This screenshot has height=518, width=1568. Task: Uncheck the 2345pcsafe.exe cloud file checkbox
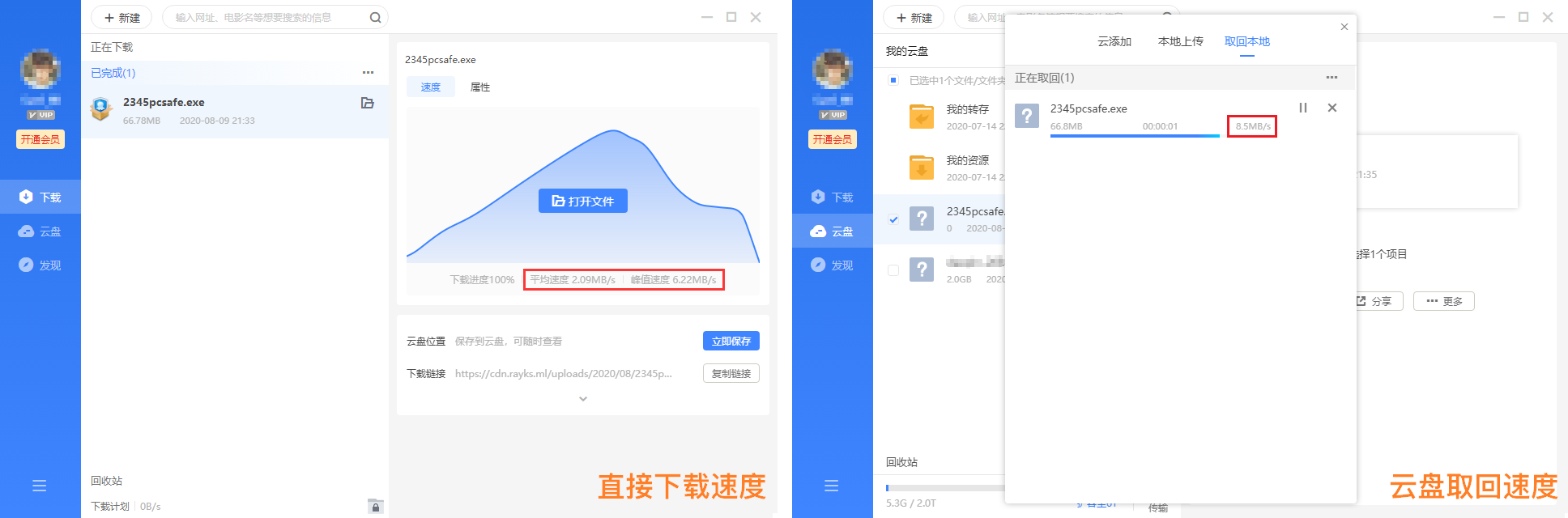pyautogui.click(x=893, y=219)
